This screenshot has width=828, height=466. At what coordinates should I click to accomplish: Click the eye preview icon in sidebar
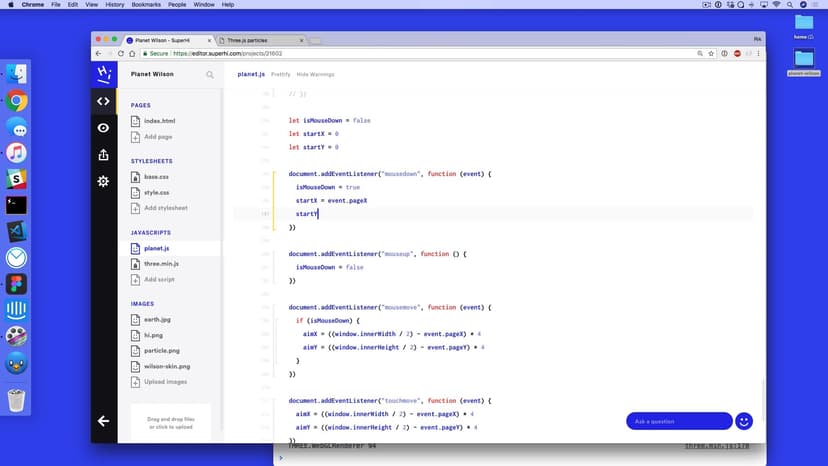(x=103, y=128)
